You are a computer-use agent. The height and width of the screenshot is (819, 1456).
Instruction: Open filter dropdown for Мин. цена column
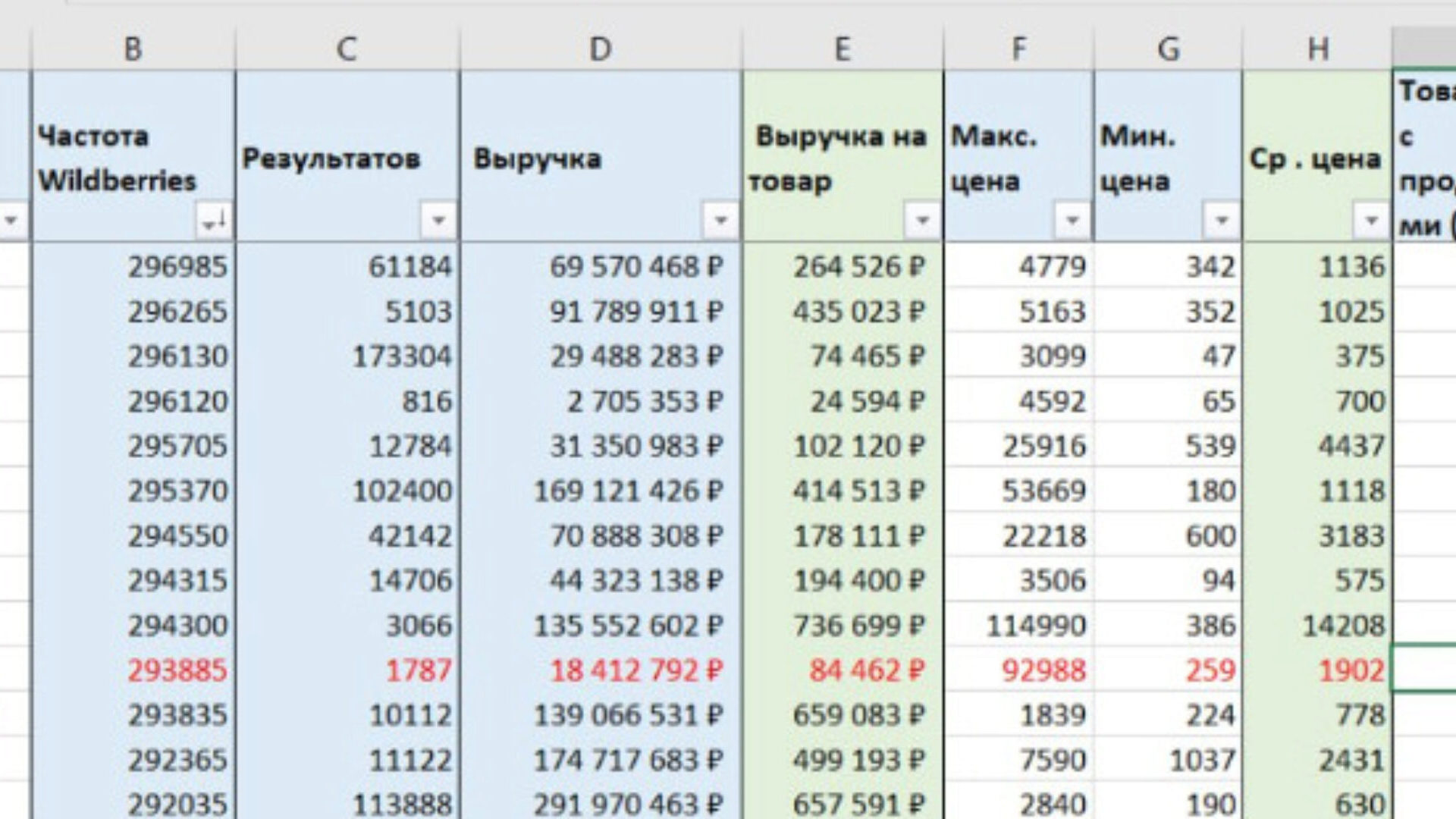point(1221,221)
